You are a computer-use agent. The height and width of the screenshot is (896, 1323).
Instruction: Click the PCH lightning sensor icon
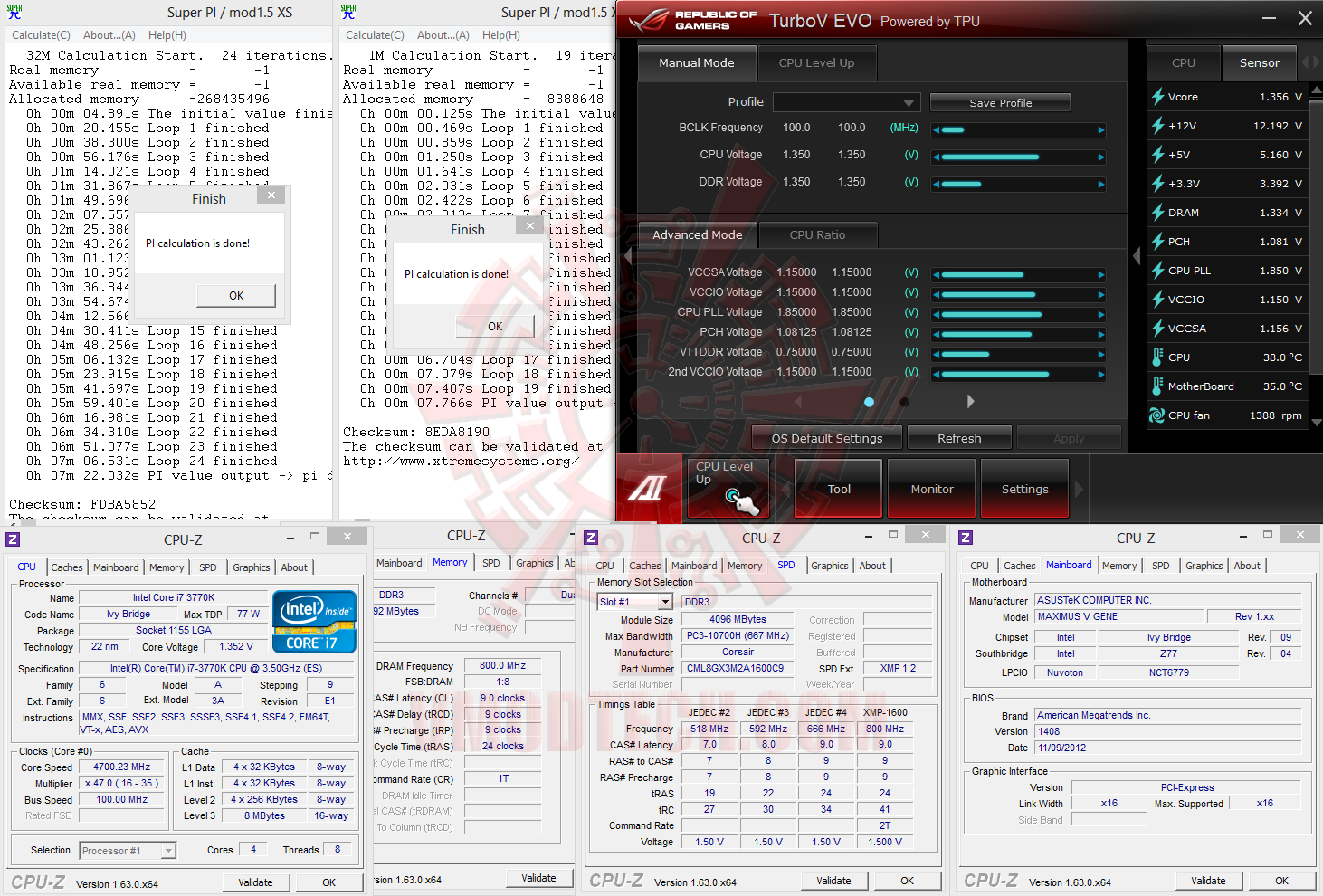(x=1157, y=242)
